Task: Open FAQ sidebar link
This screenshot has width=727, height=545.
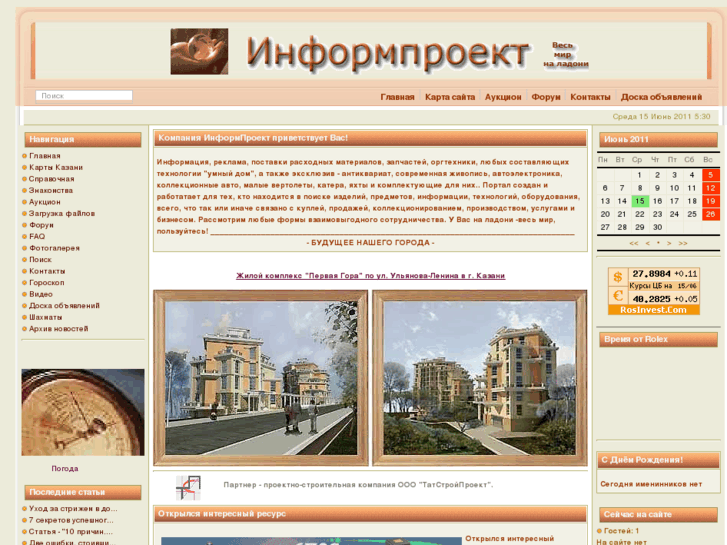Action: (x=37, y=237)
